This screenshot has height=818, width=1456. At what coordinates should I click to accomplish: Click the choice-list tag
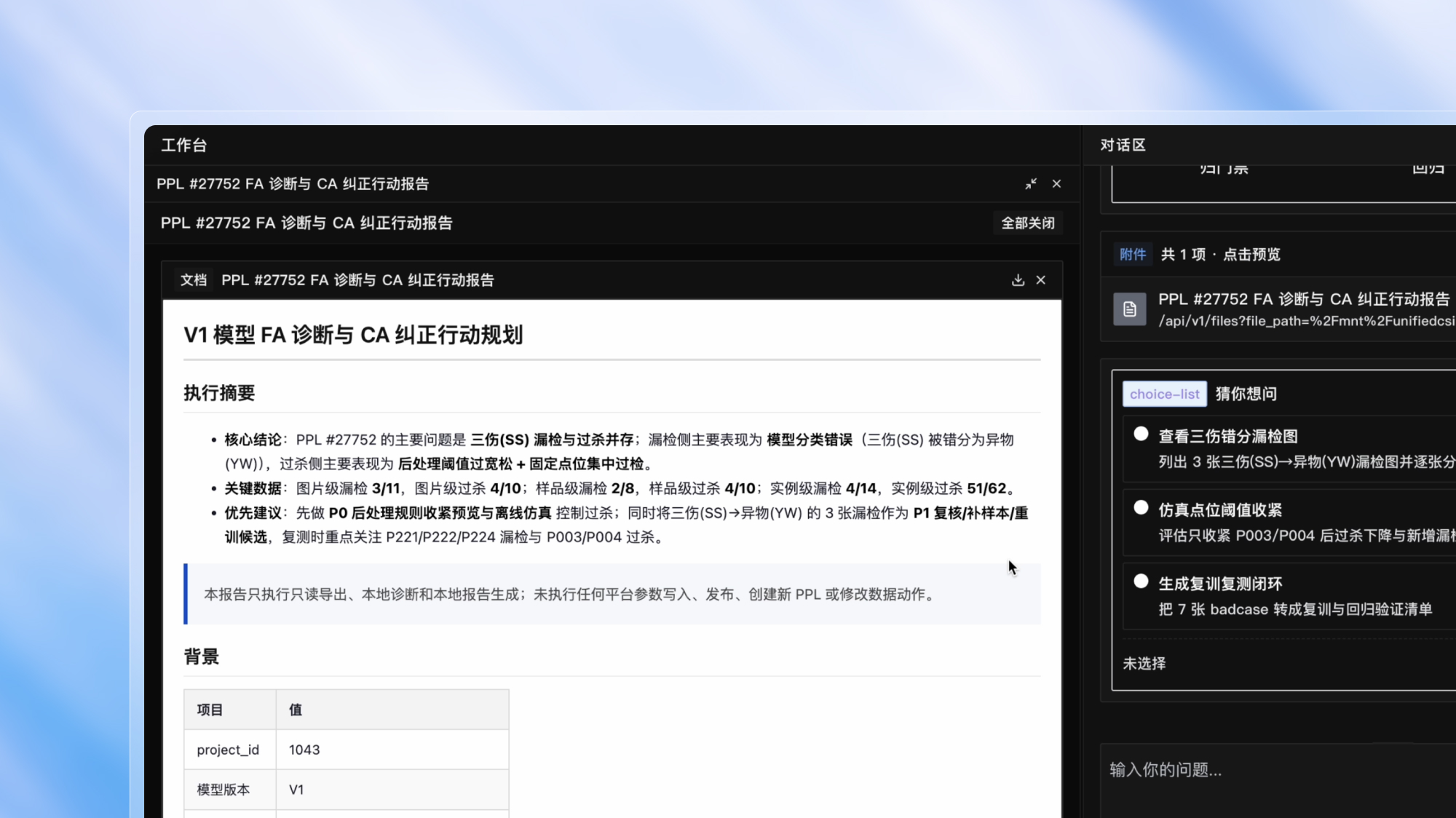click(x=1164, y=394)
